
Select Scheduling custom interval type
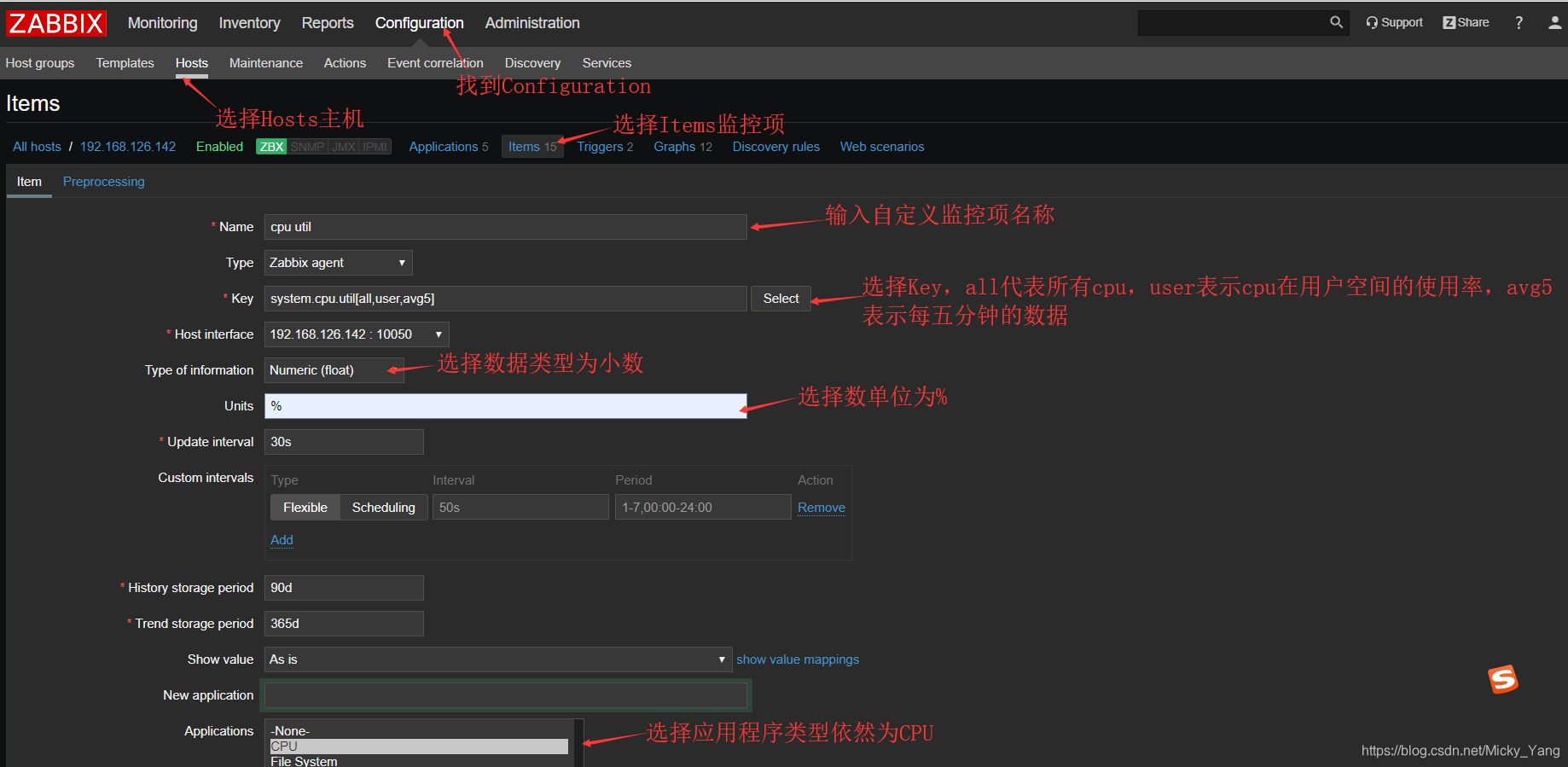pos(384,508)
